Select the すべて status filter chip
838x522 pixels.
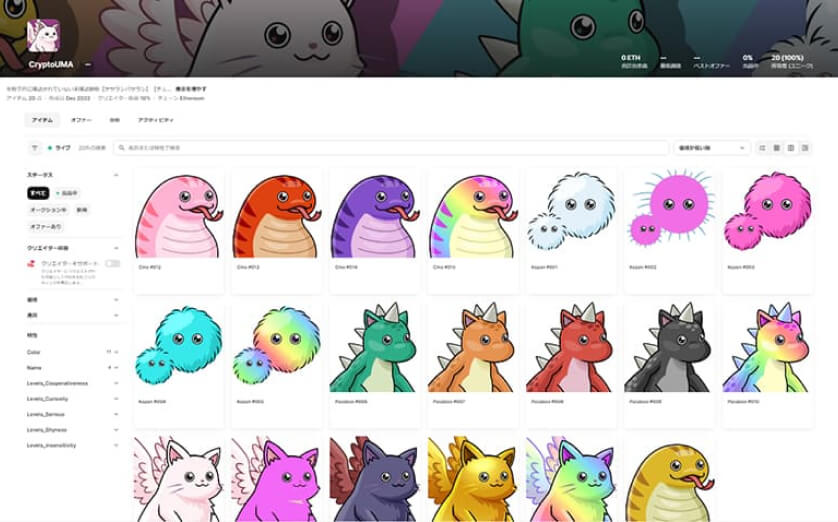(x=38, y=193)
